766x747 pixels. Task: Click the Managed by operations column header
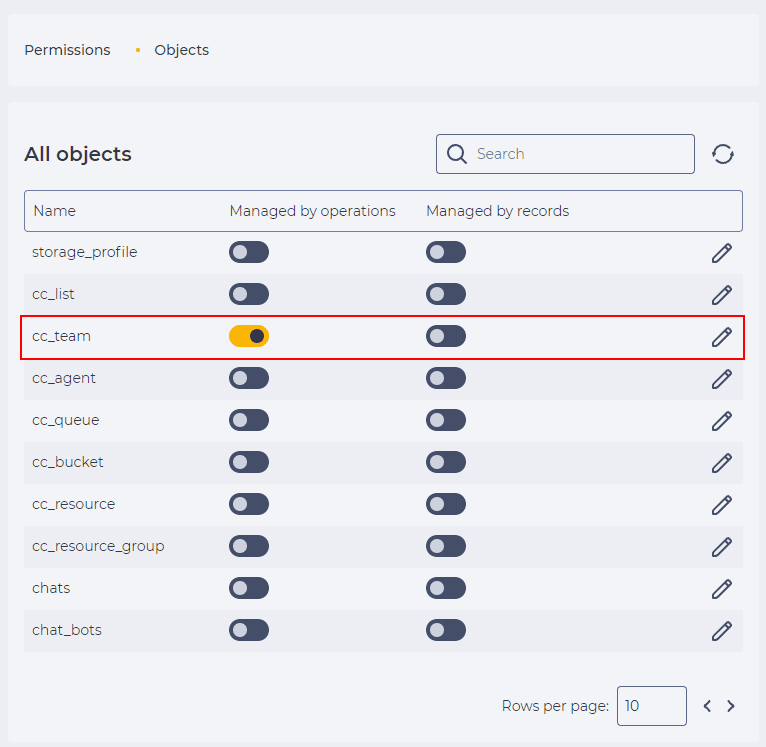(312, 211)
